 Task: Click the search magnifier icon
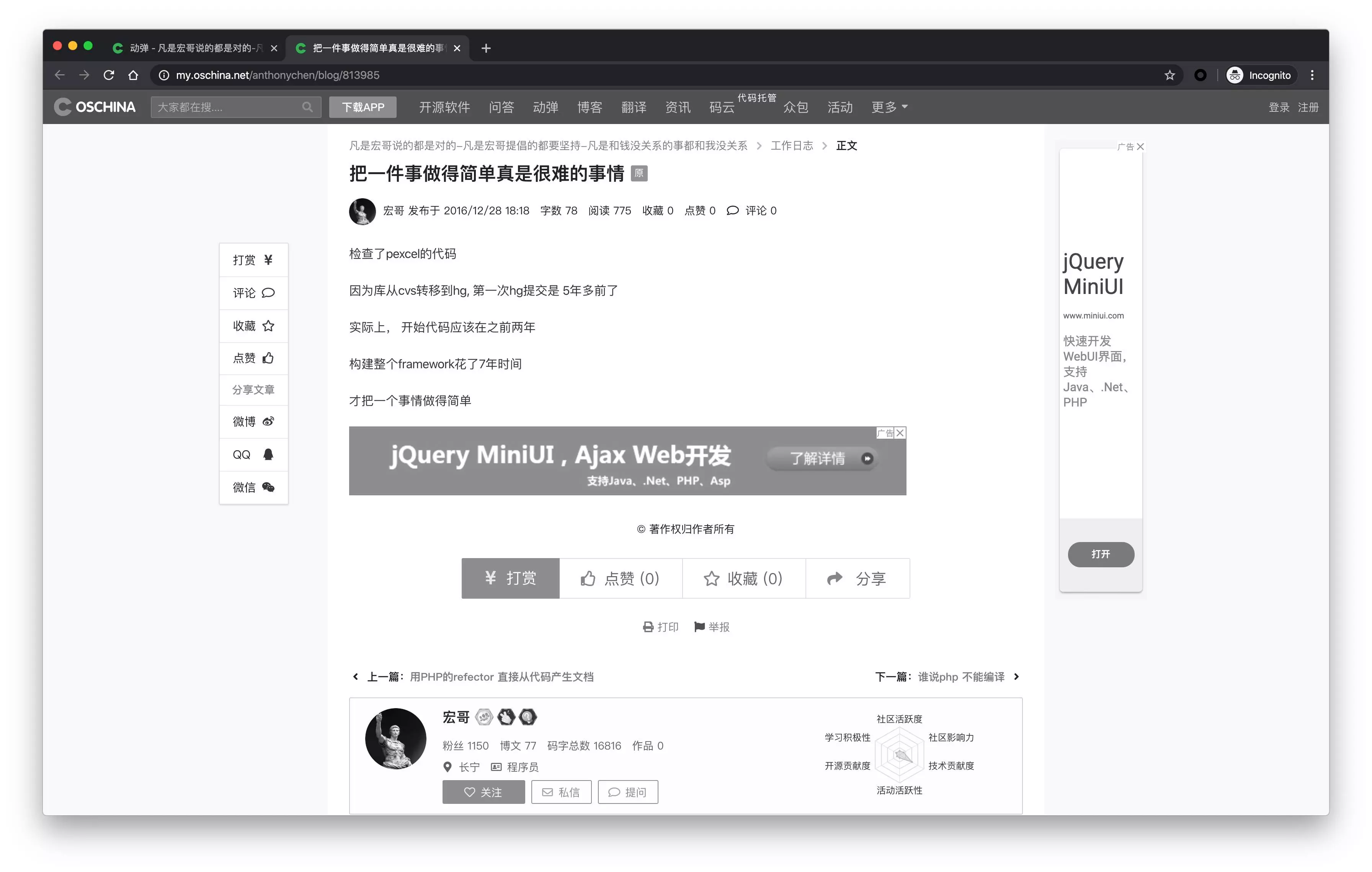click(307, 107)
